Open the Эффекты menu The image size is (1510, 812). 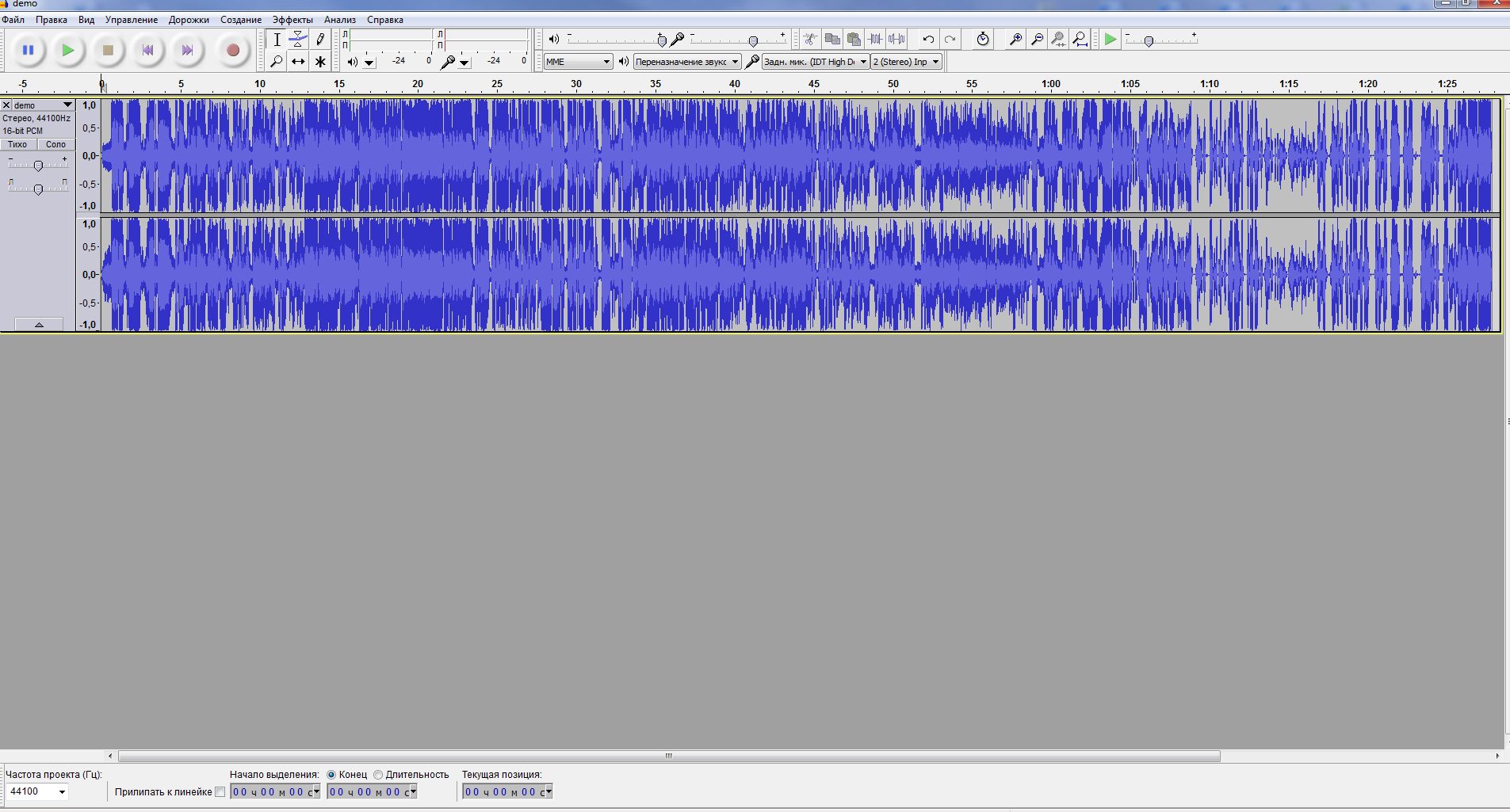pyautogui.click(x=292, y=20)
